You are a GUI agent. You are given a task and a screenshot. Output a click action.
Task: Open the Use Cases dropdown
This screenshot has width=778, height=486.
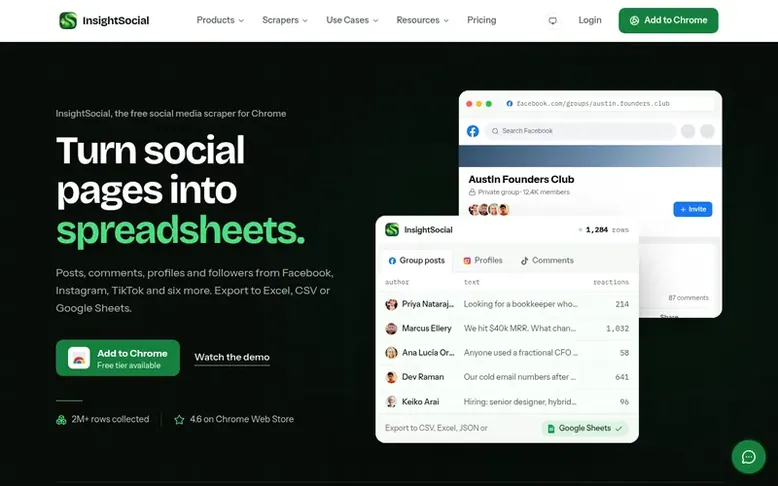352,20
